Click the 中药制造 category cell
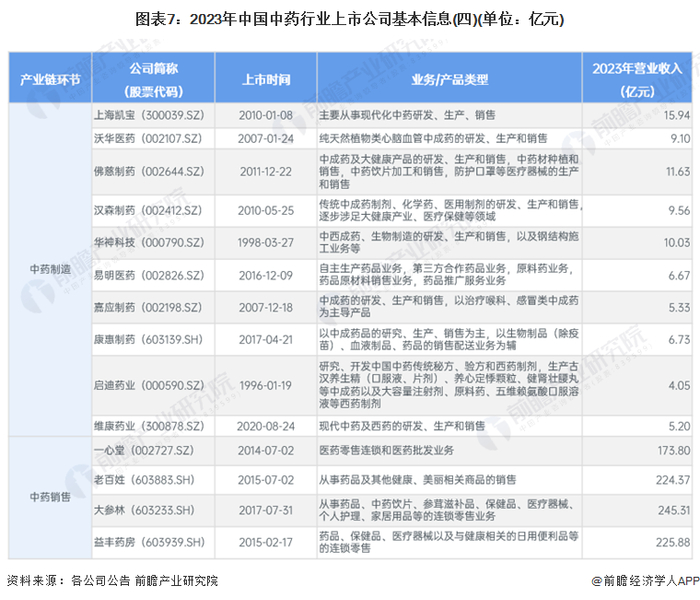This screenshot has width=700, height=600. [x=50, y=270]
